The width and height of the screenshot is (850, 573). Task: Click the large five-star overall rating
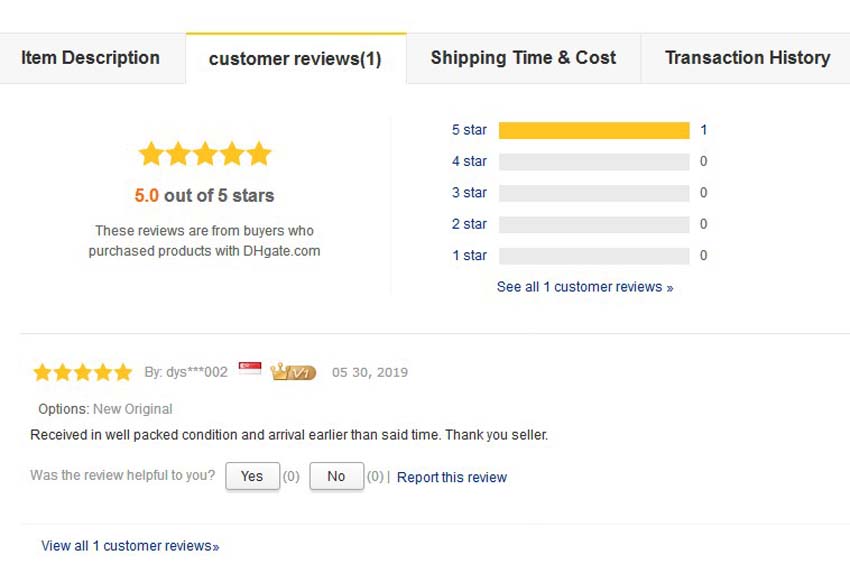[205, 154]
